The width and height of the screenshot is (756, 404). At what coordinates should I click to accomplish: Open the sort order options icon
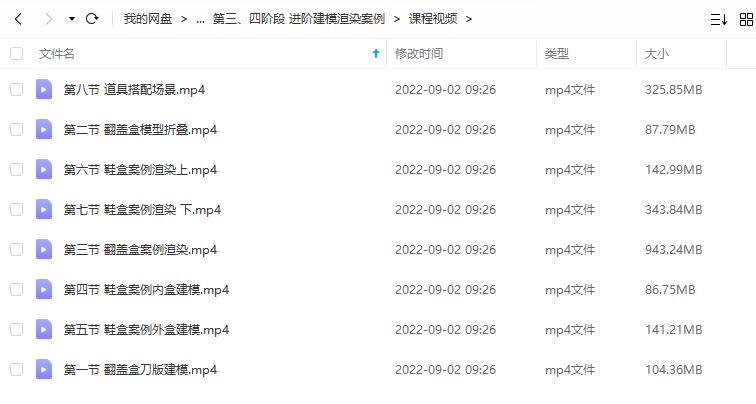pos(718,19)
